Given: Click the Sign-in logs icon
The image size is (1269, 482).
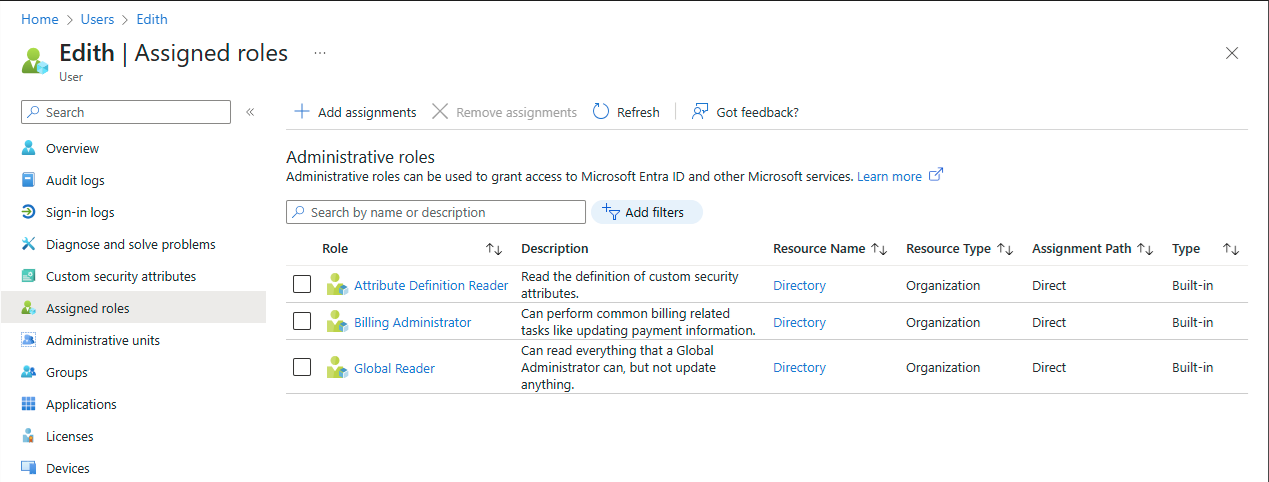Looking at the screenshot, I should (x=28, y=213).
